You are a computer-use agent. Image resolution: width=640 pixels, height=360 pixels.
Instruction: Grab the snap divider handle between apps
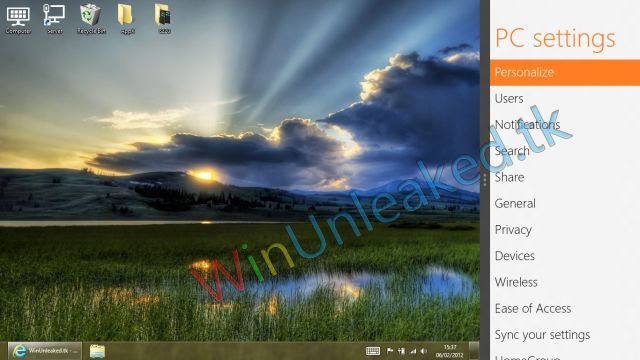pos(484,180)
